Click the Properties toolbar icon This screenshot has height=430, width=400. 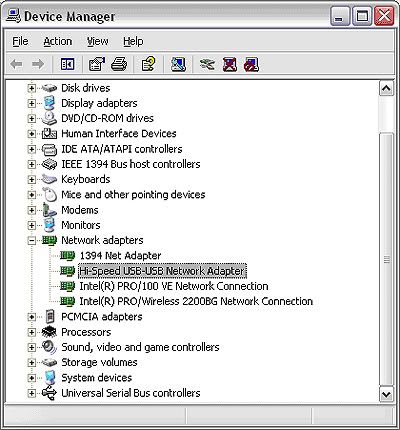click(96, 64)
